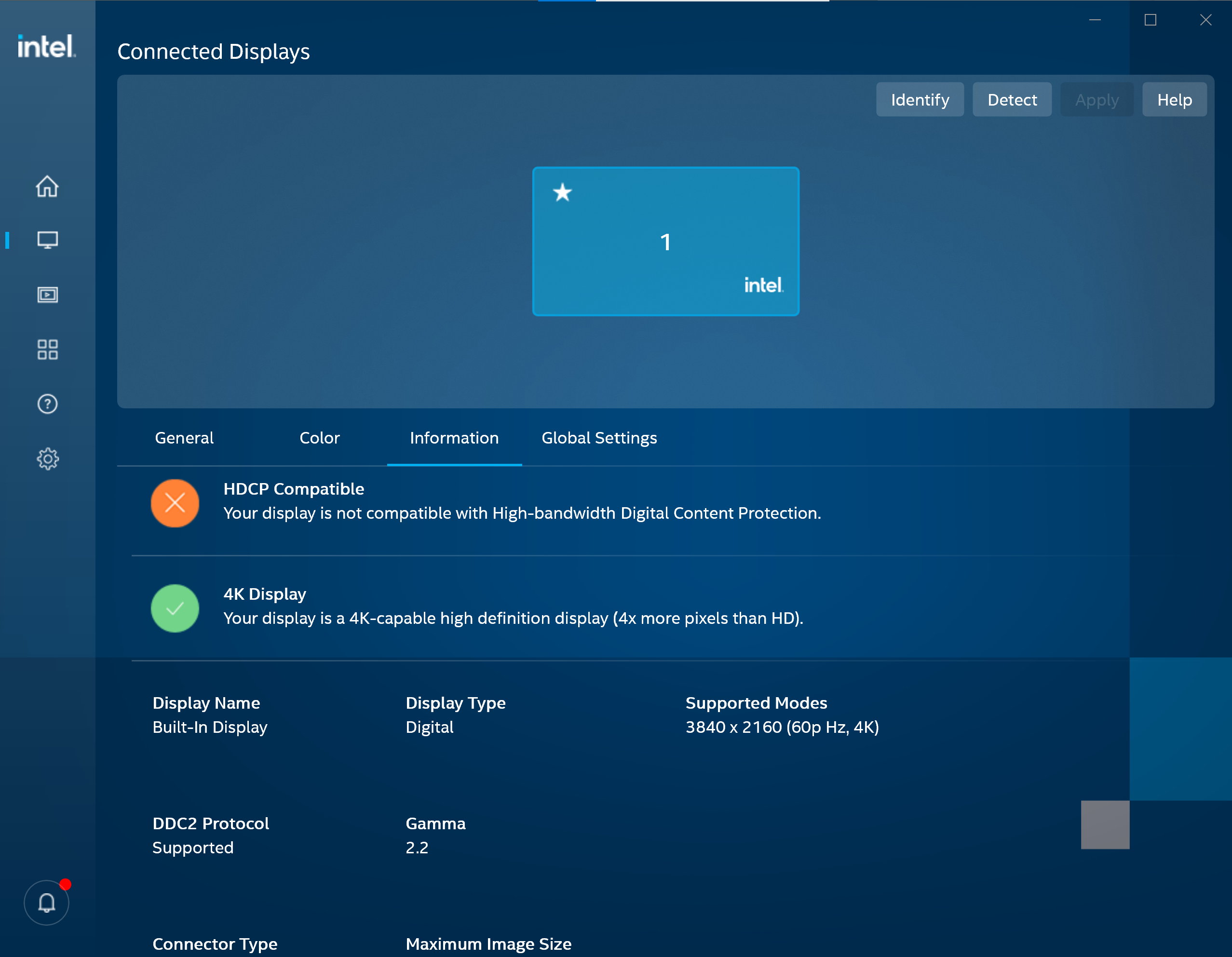Switch to the Color tab
Viewport: 1232px width, 957px height.
click(320, 438)
